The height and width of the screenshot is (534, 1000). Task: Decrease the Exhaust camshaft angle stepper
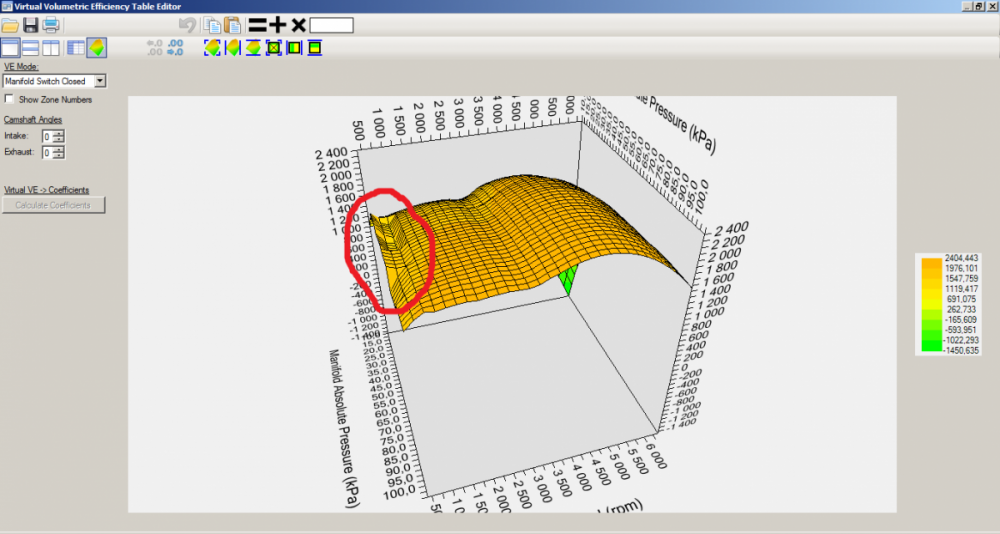pos(59,155)
